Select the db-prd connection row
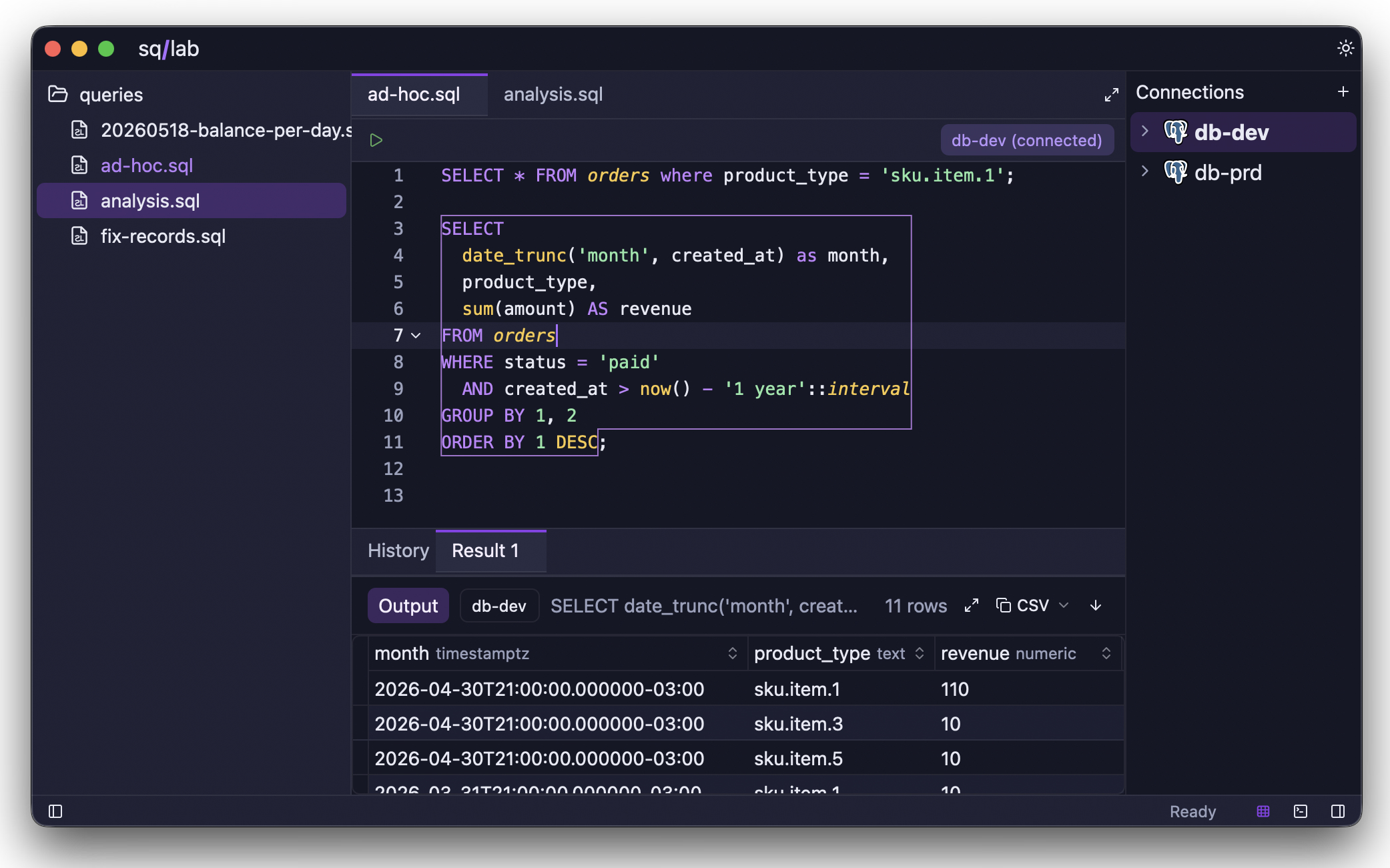 click(1243, 172)
